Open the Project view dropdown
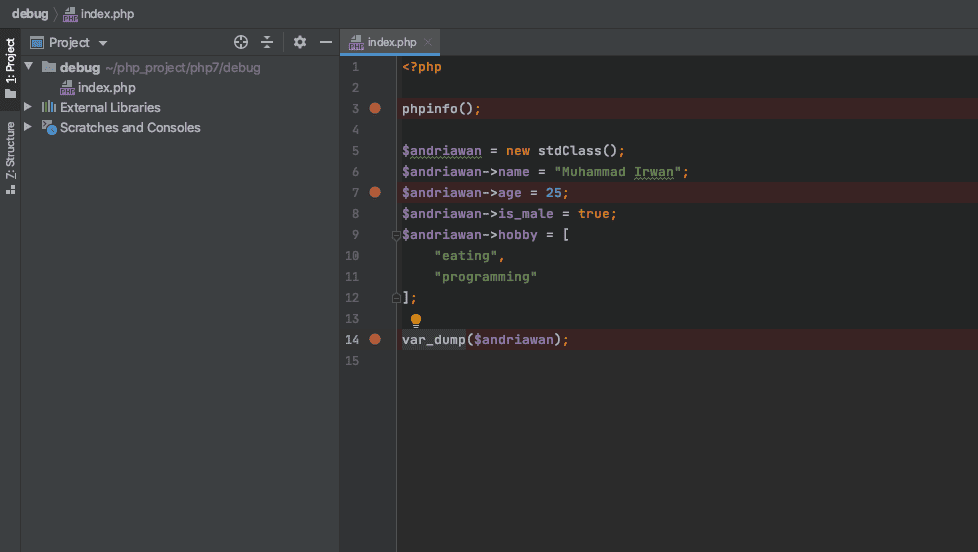Viewport: 978px width, 552px height. 102,43
